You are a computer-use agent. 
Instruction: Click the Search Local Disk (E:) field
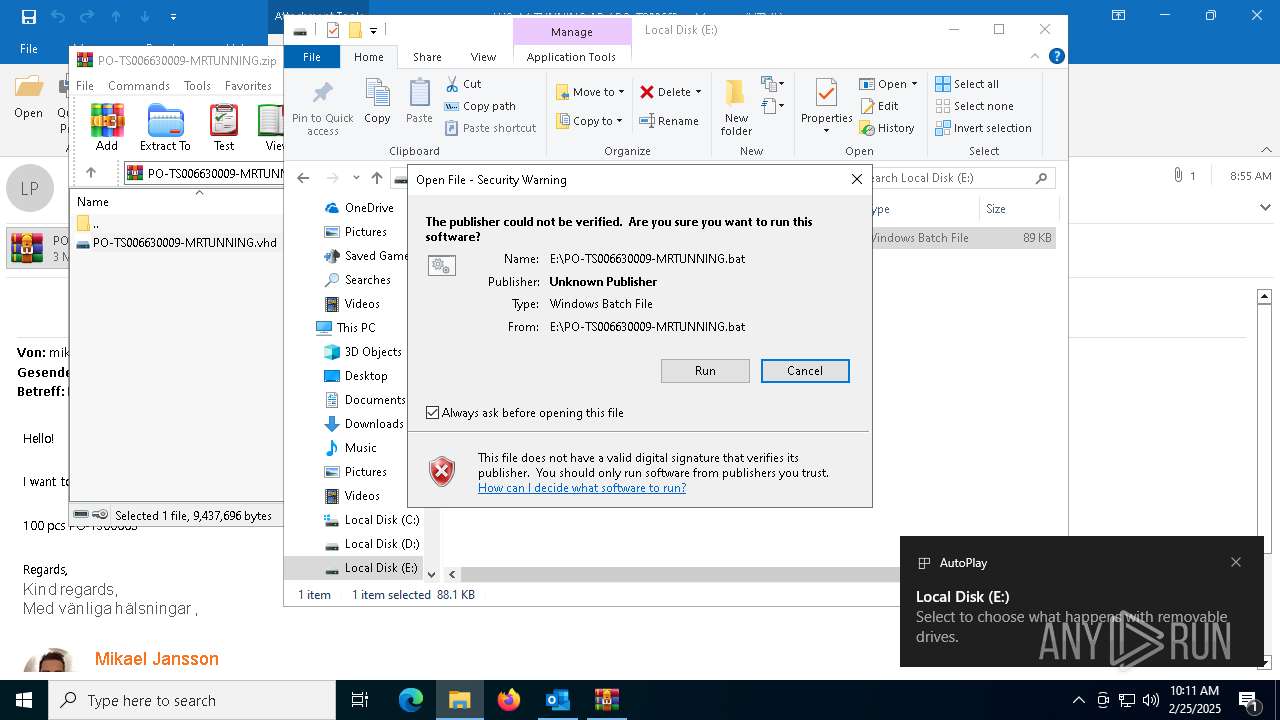point(960,178)
